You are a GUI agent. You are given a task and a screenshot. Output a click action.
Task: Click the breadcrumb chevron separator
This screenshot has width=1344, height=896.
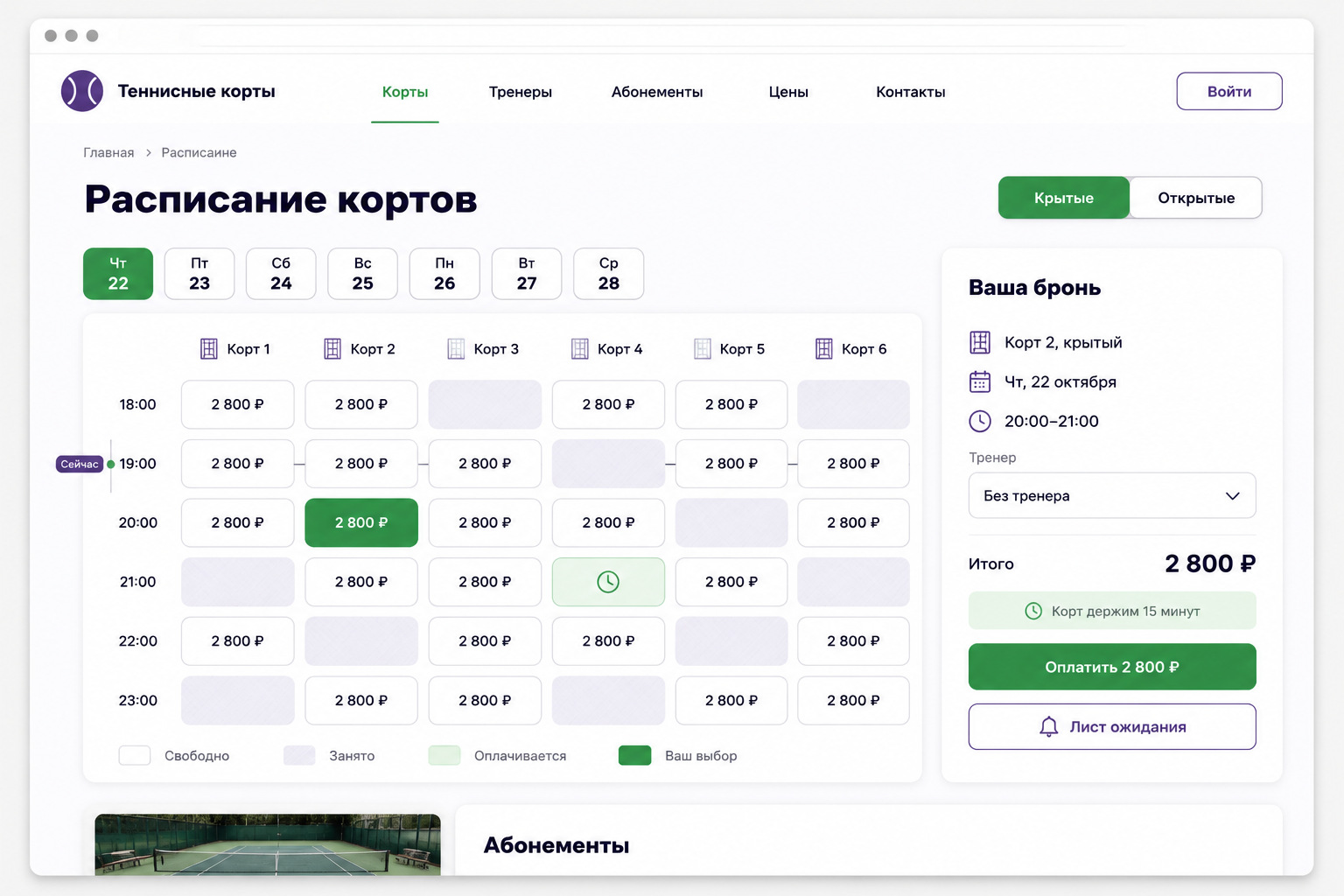pos(148,152)
